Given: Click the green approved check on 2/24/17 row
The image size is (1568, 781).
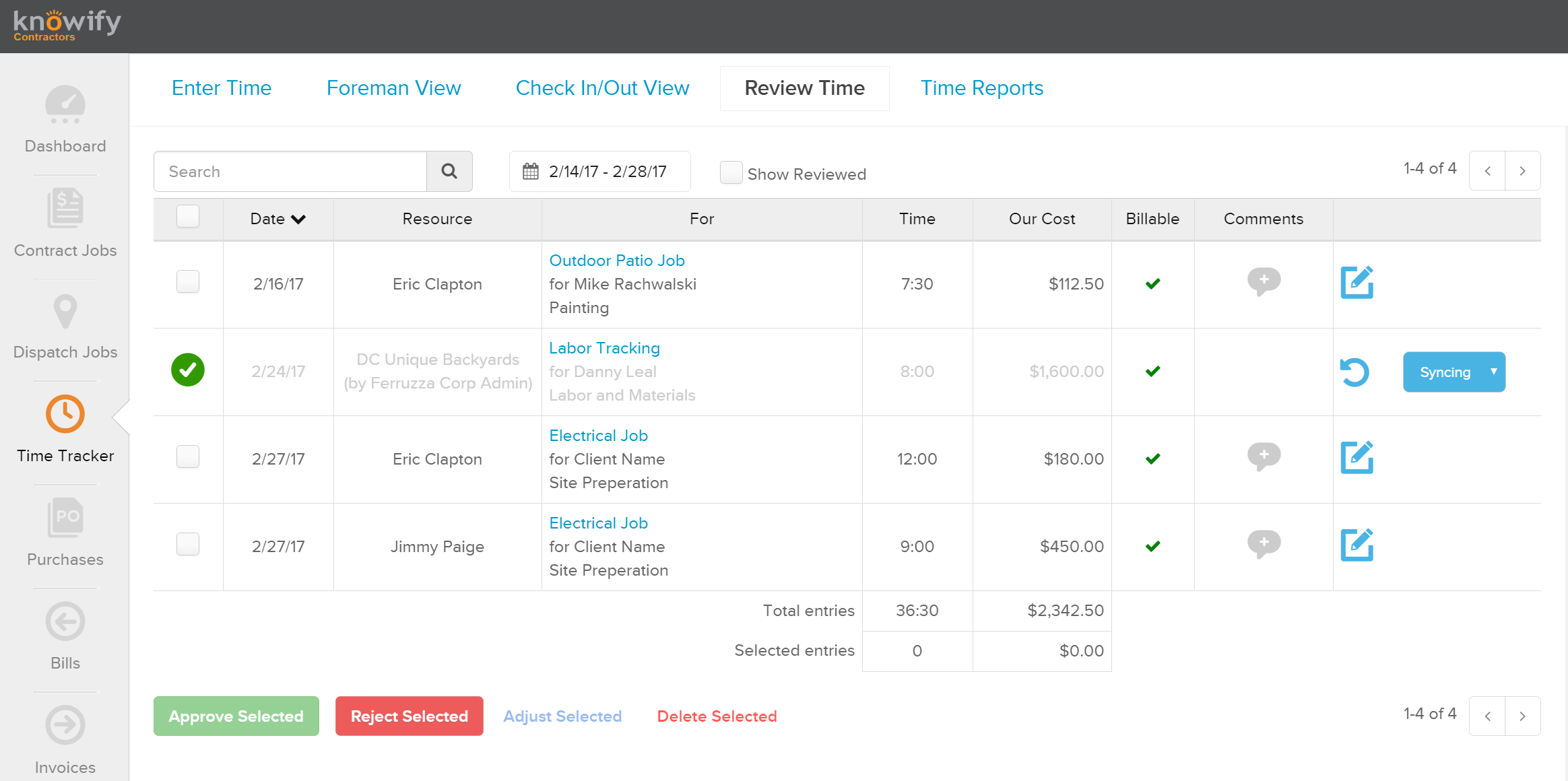Looking at the screenshot, I should tap(188, 370).
